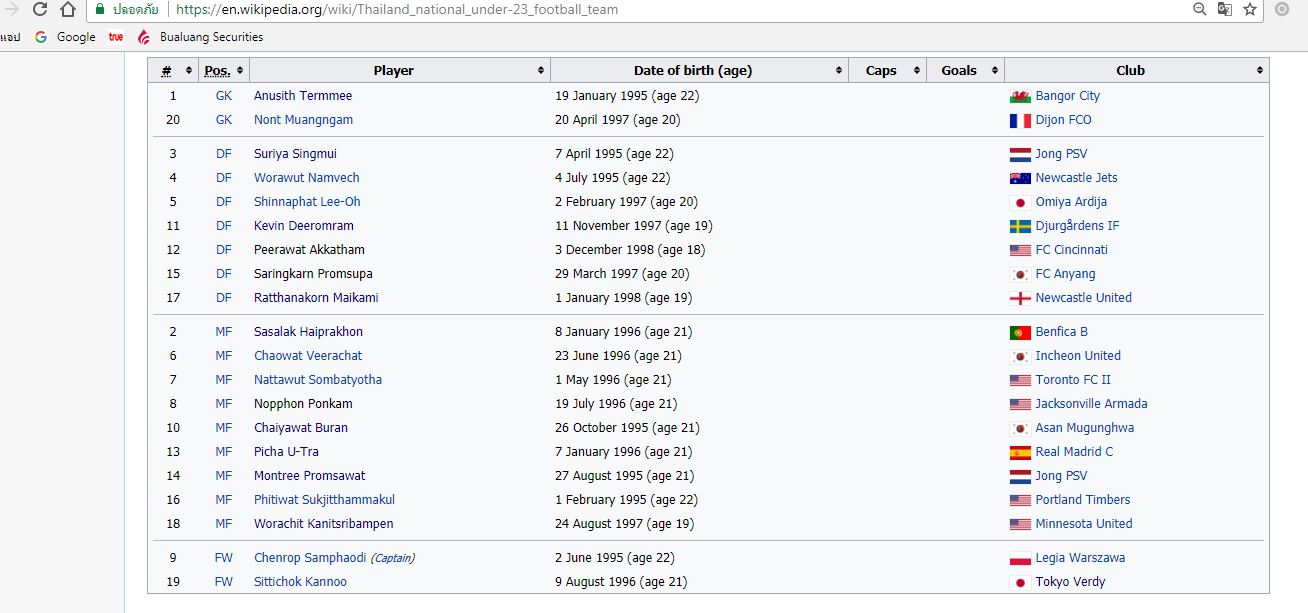The image size is (1308, 613).
Task: Click the US flag beside FC Cincinnati
Action: 1020,251
